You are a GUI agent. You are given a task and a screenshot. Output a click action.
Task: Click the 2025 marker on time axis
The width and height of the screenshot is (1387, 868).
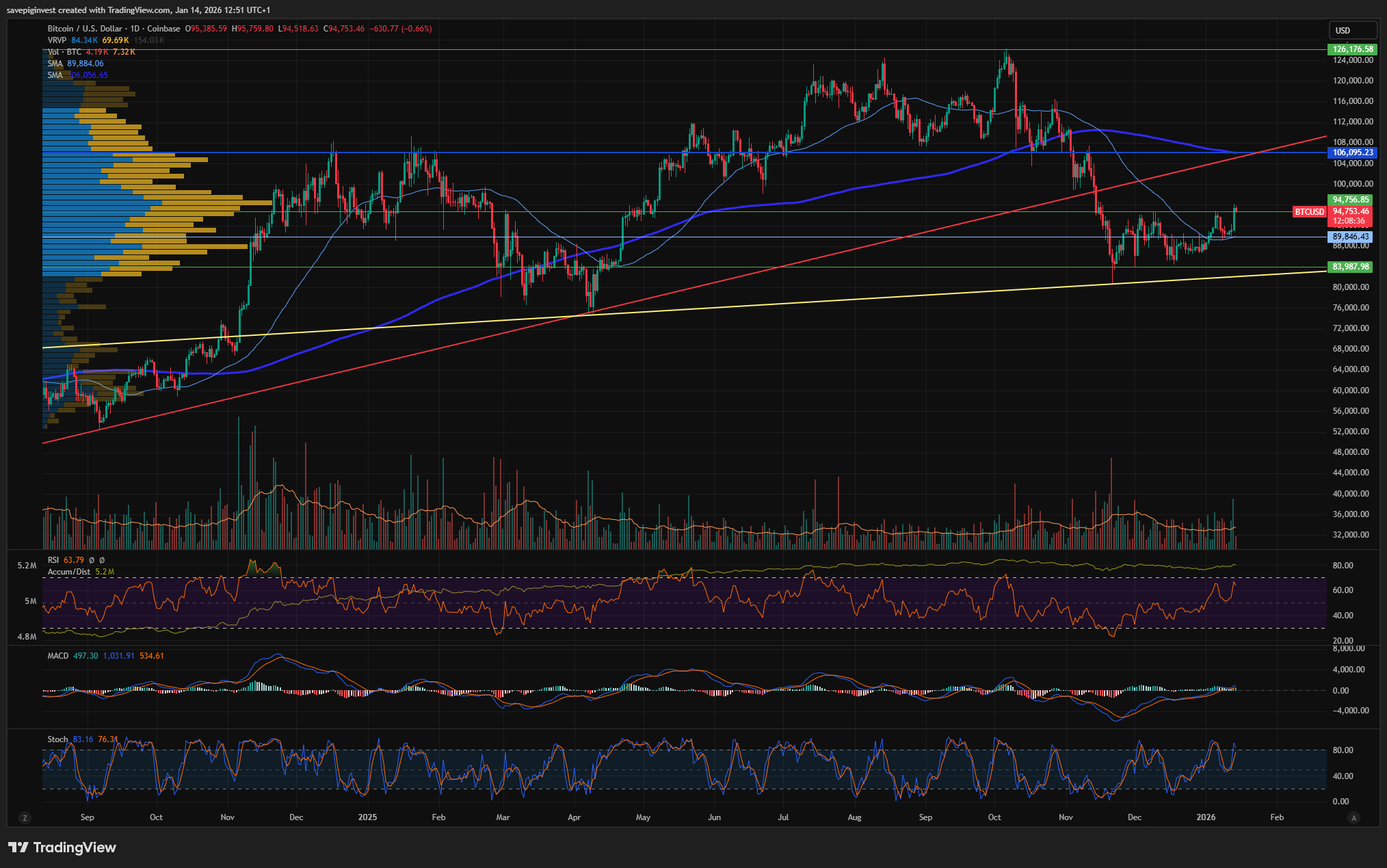pyautogui.click(x=367, y=817)
